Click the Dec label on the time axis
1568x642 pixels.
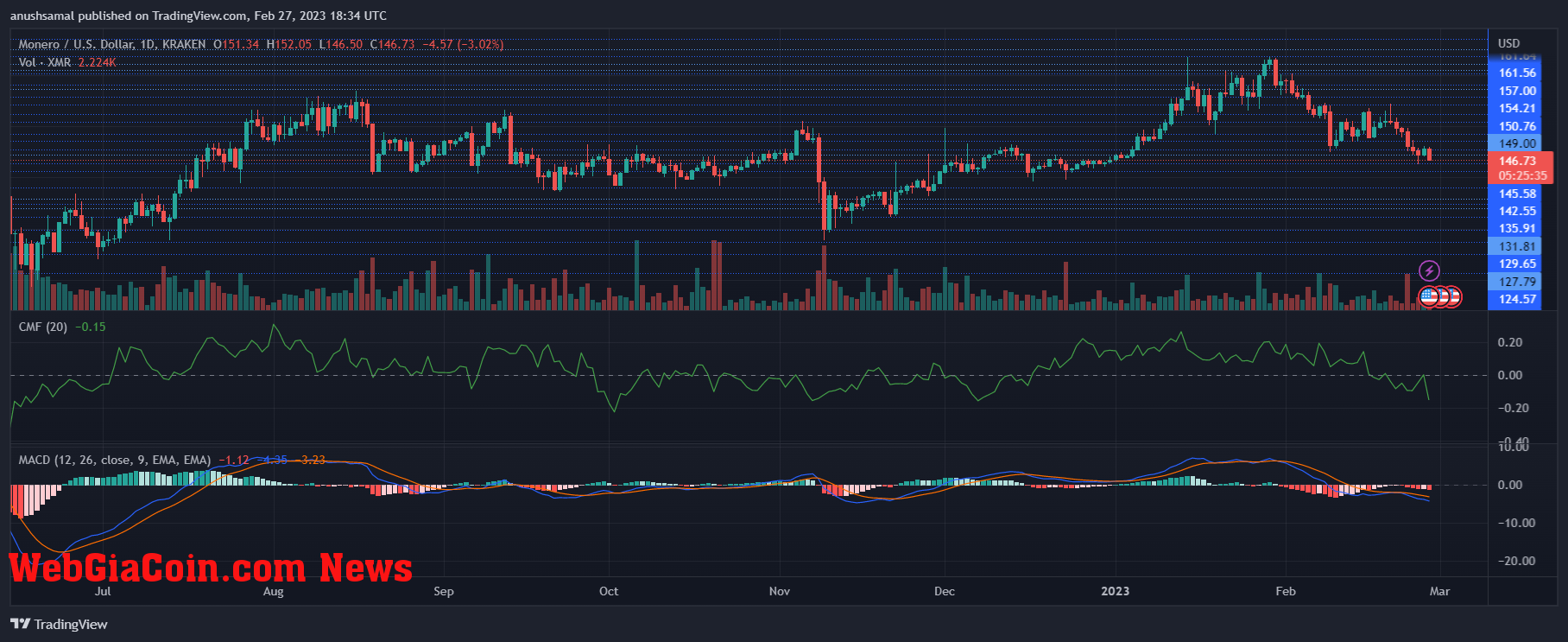pyautogui.click(x=945, y=591)
